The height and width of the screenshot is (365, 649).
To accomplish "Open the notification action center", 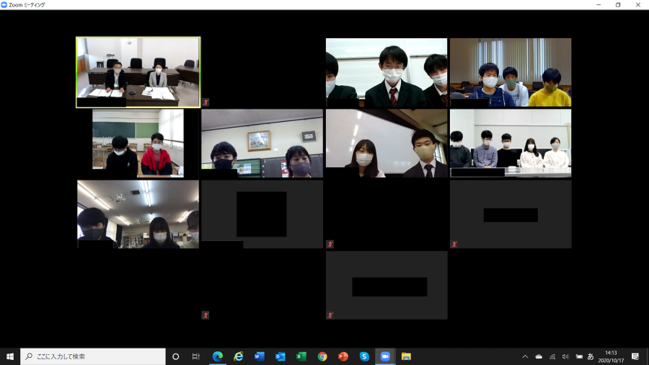I will (x=635, y=356).
